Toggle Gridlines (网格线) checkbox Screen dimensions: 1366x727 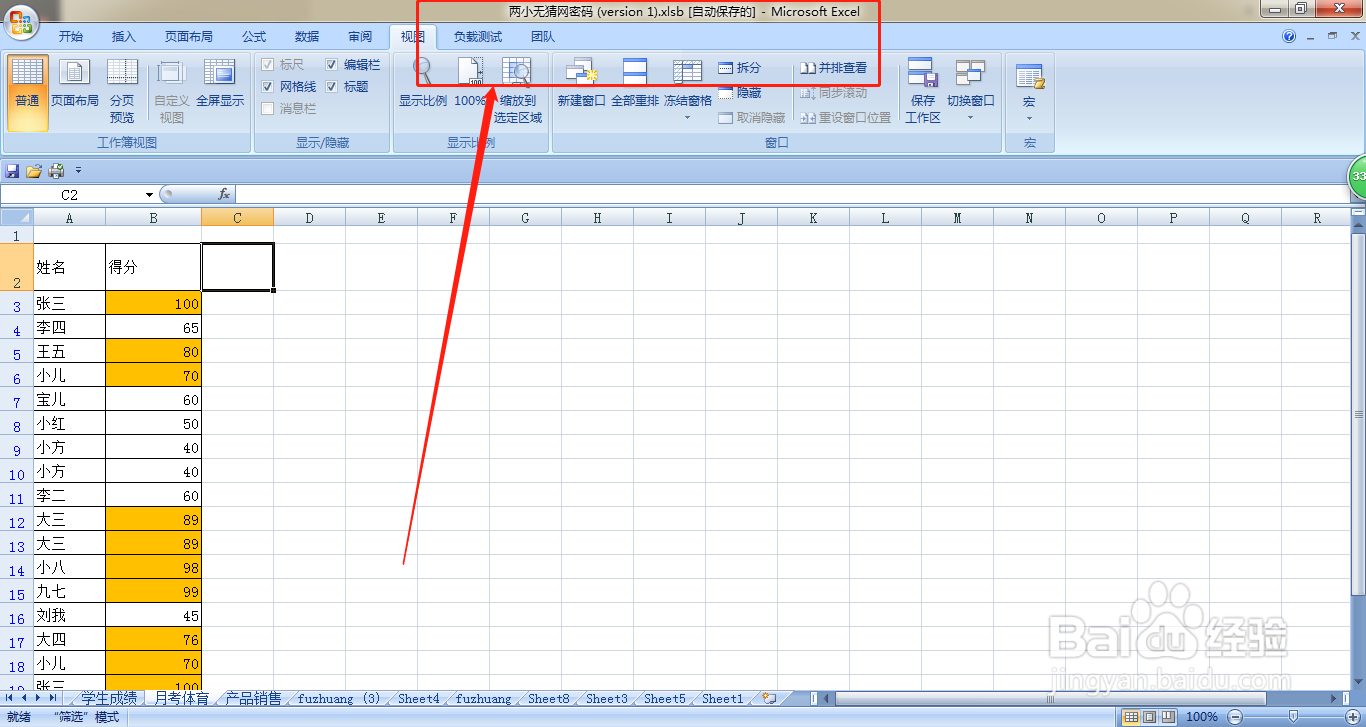tap(268, 87)
